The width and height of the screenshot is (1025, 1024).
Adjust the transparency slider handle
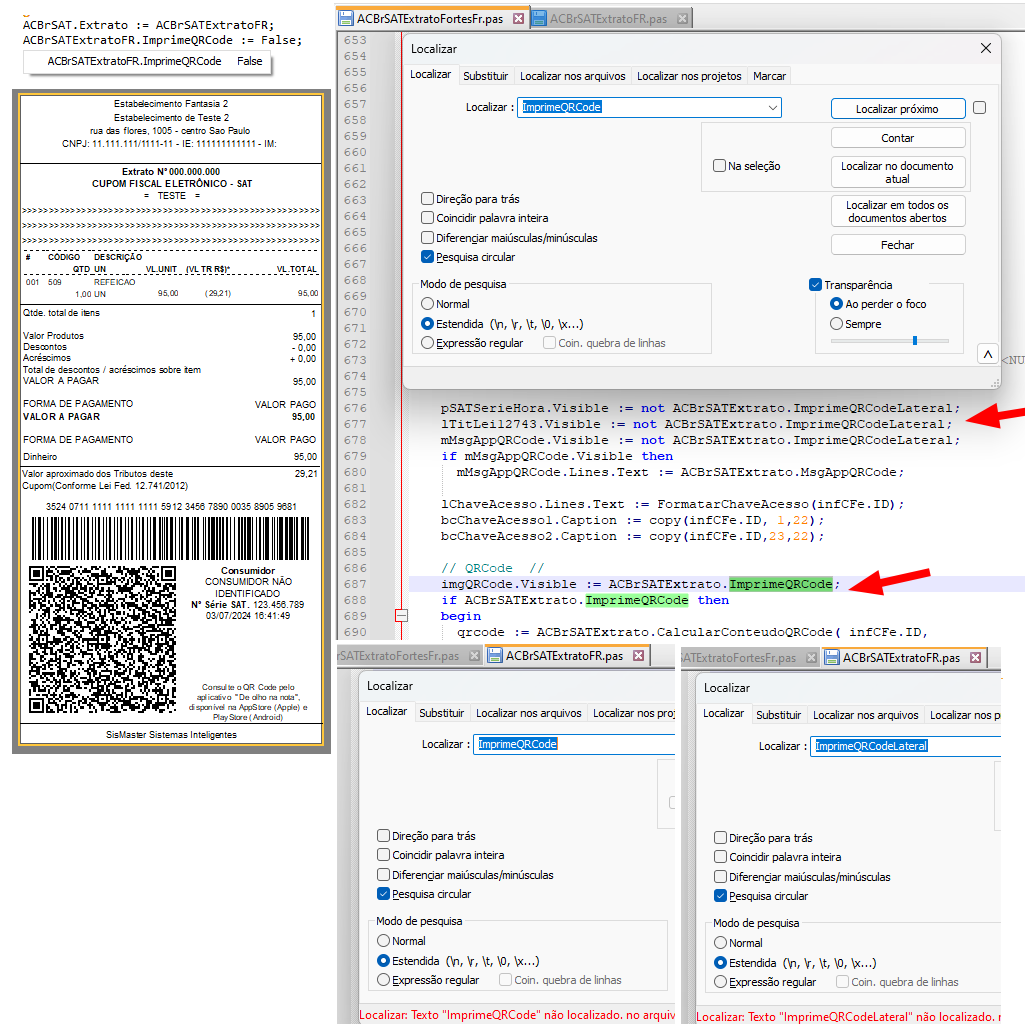pos(915,340)
